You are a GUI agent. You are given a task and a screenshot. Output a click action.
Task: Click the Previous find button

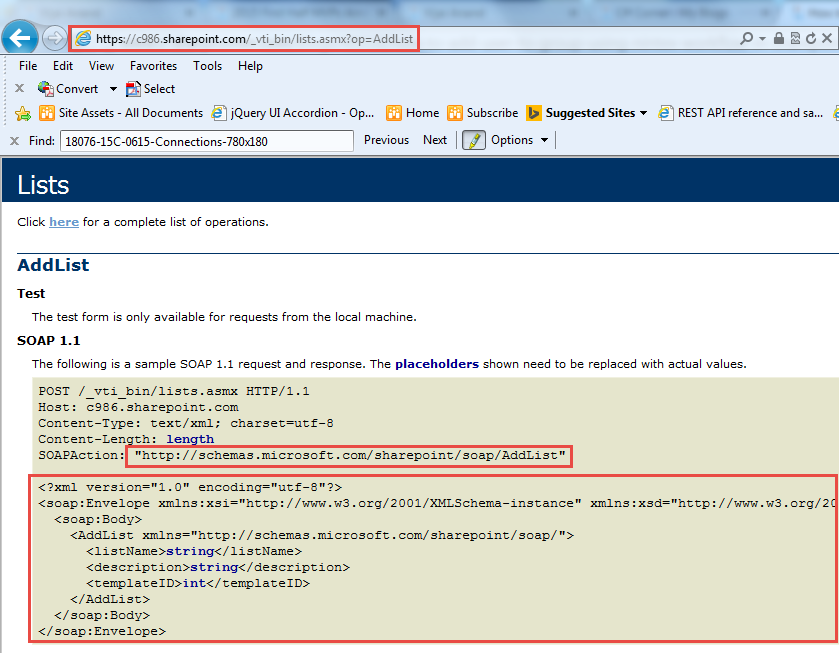[x=386, y=140]
